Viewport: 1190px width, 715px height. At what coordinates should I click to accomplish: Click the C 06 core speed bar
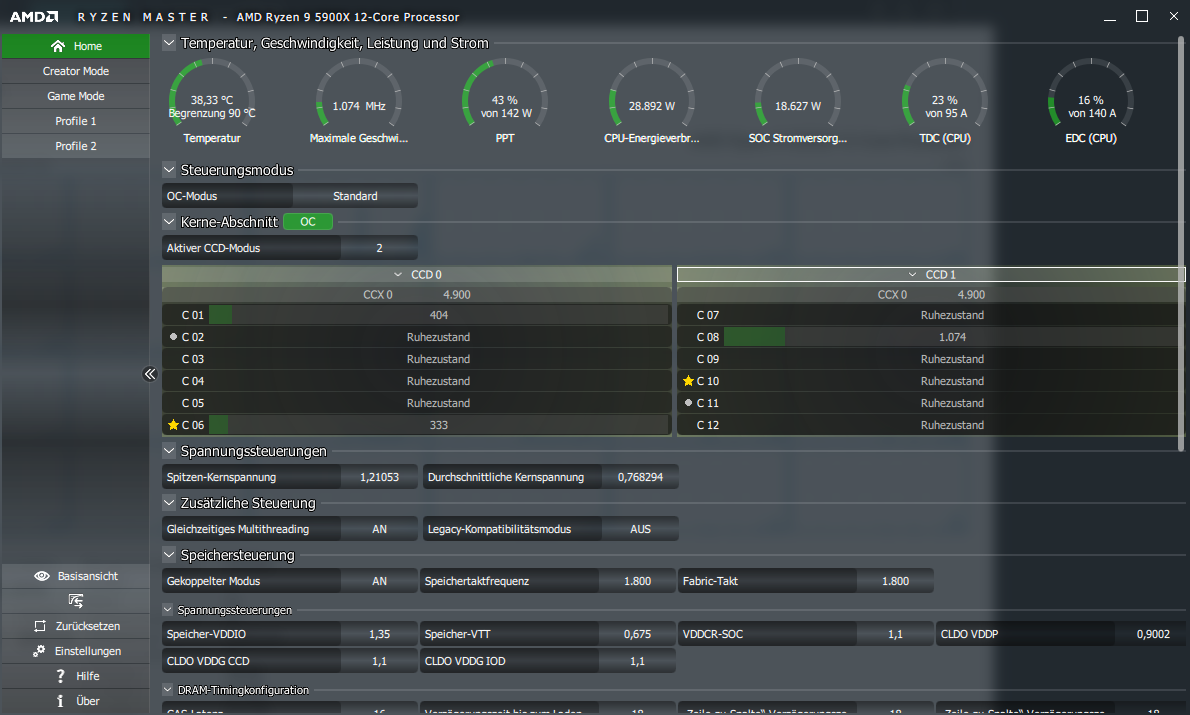[439, 425]
